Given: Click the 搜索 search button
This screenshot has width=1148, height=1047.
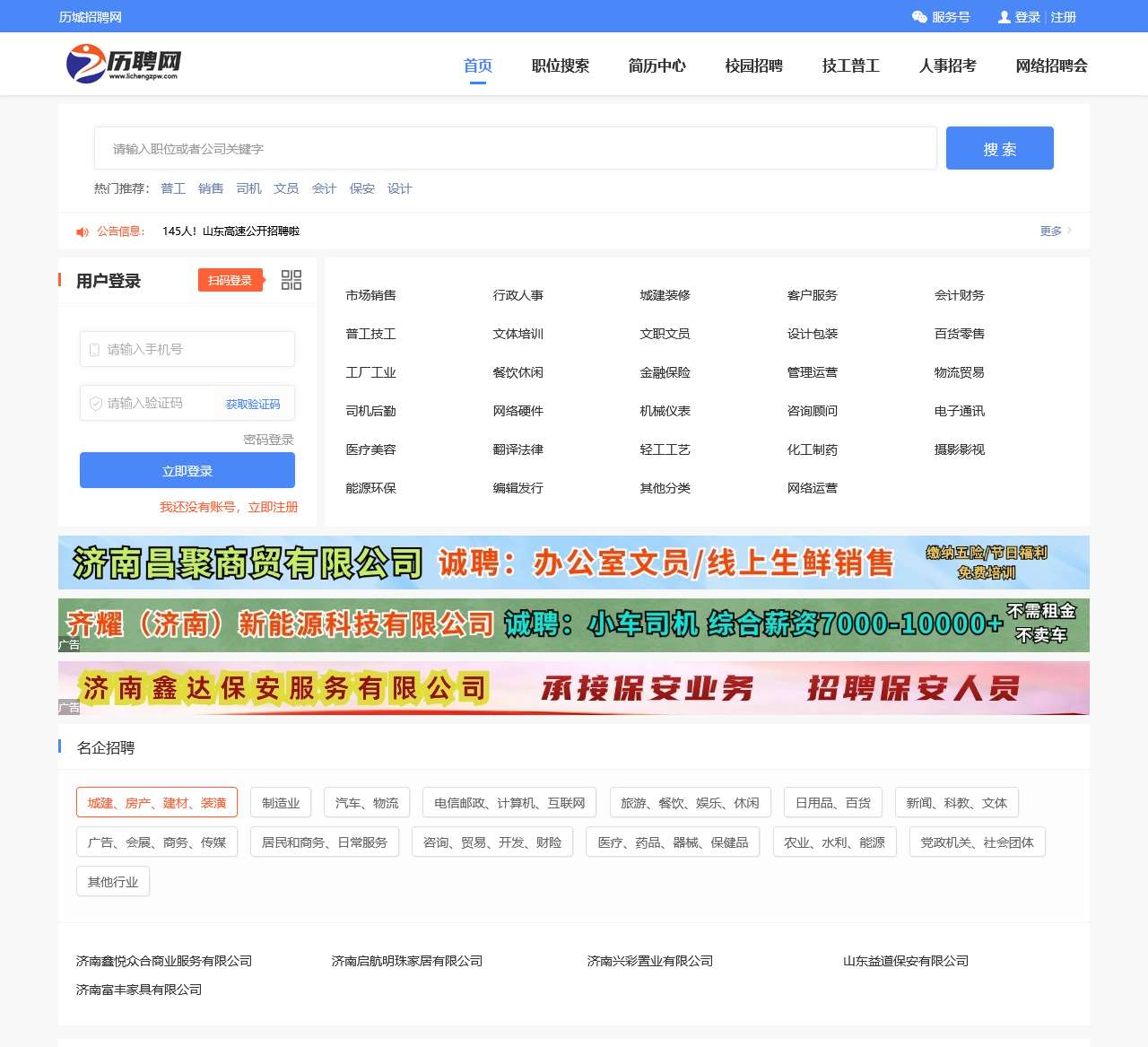Looking at the screenshot, I should click(x=999, y=148).
